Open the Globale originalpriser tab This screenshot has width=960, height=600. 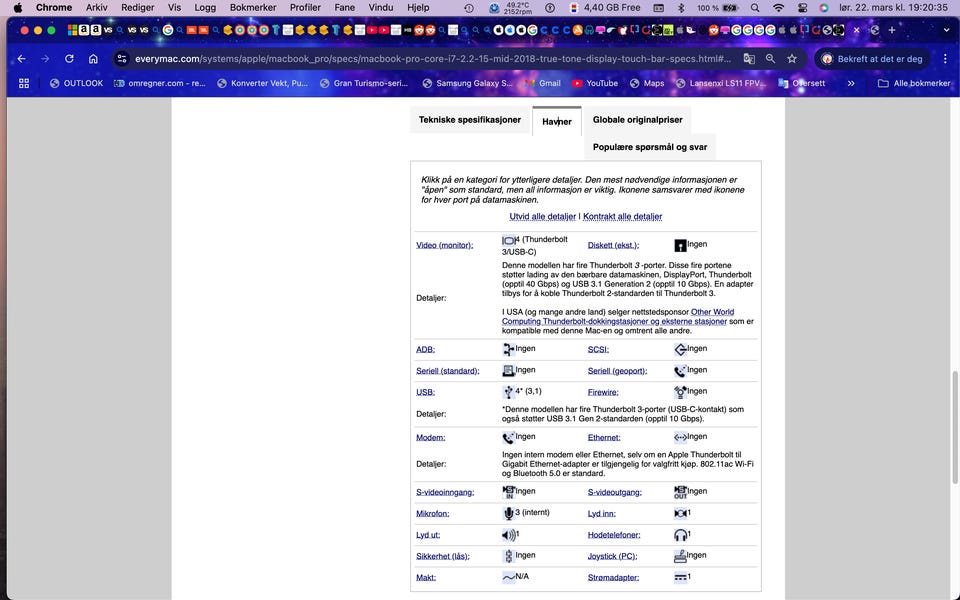(637, 120)
